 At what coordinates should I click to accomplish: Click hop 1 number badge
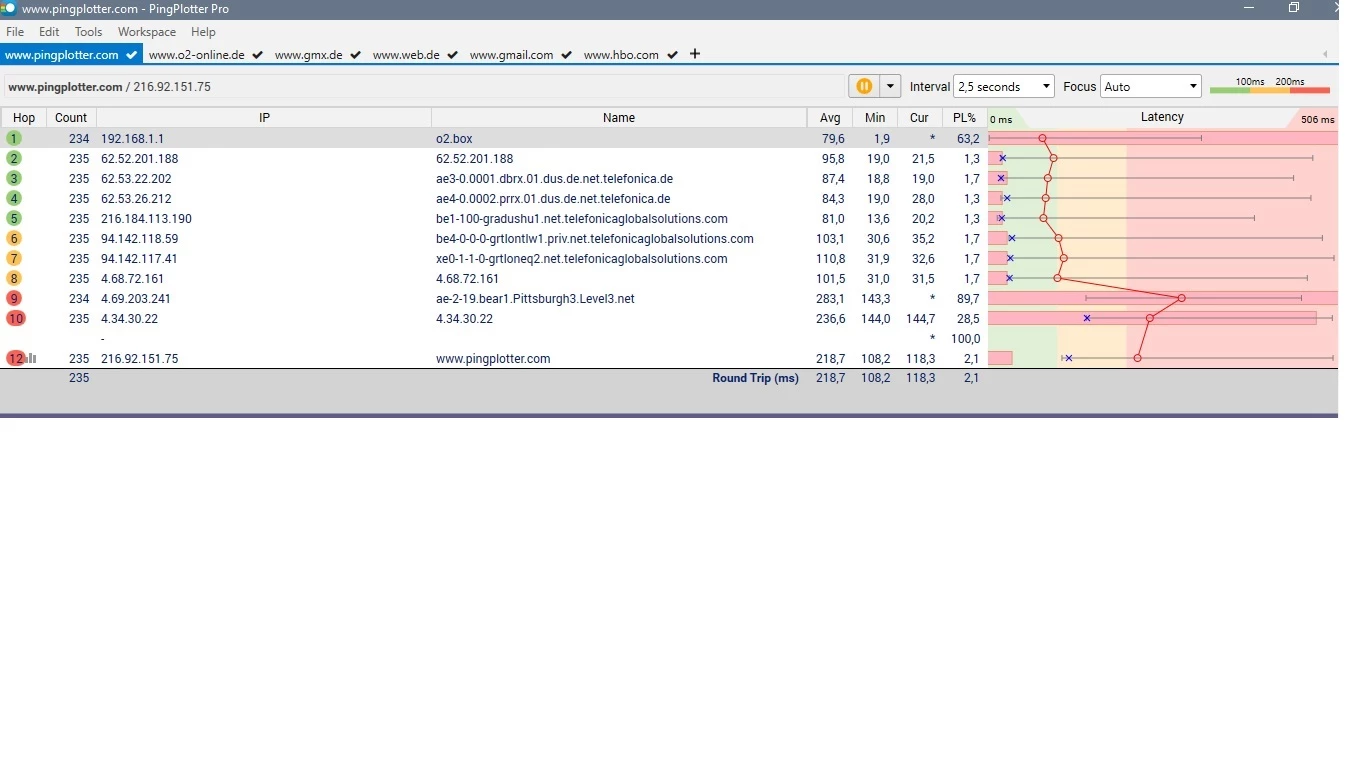coord(14,139)
